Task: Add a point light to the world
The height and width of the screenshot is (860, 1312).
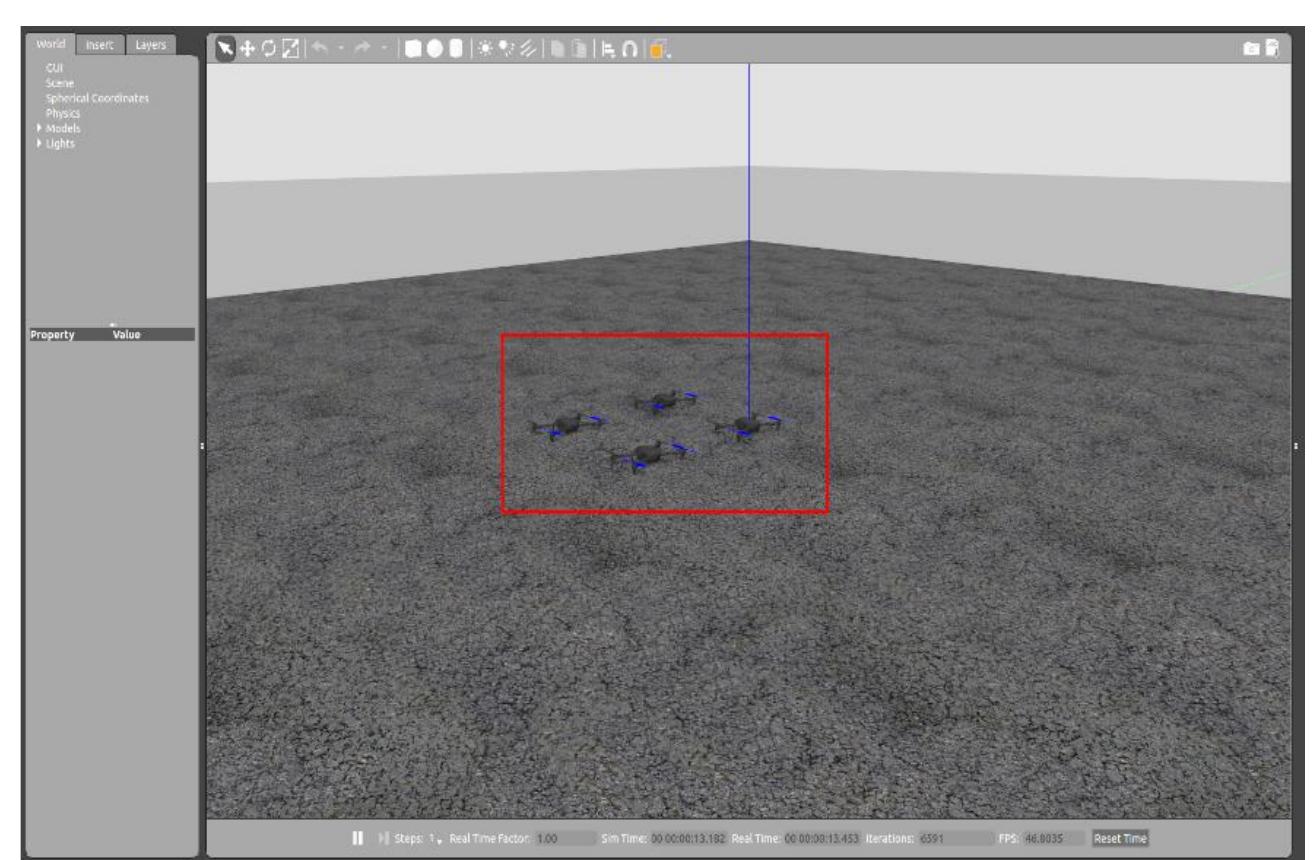Action: click(x=483, y=45)
